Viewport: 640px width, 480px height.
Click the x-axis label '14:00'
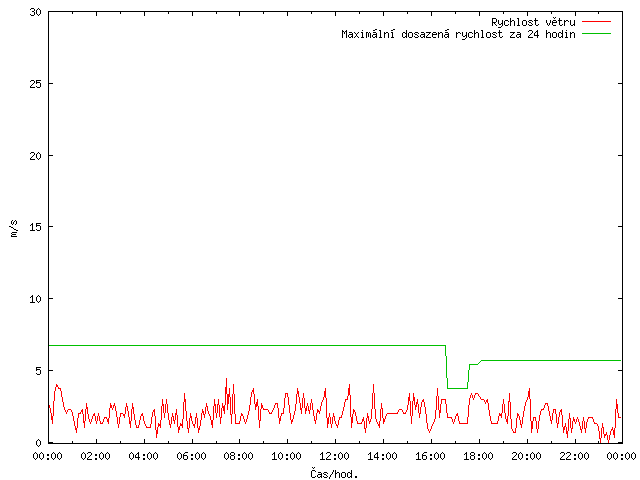point(382,456)
